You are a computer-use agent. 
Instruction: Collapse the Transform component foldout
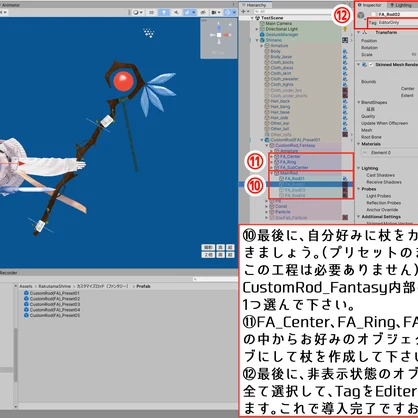pyautogui.click(x=359, y=33)
